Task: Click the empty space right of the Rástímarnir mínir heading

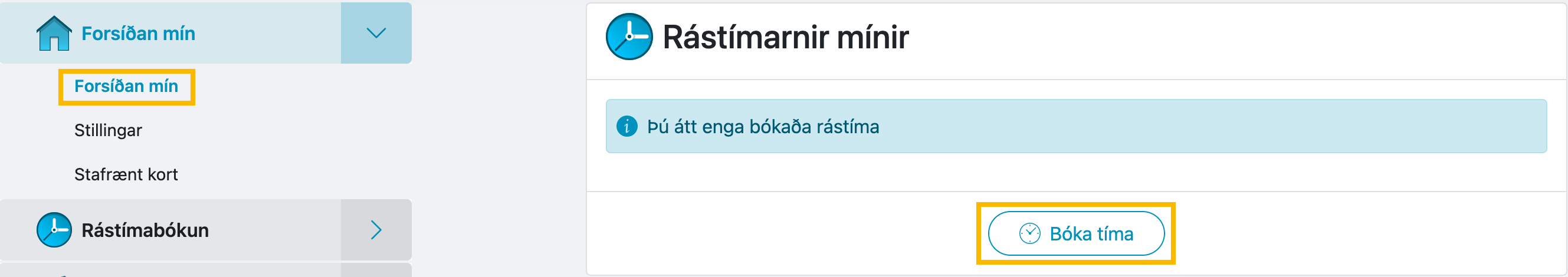Action: 1236,40
